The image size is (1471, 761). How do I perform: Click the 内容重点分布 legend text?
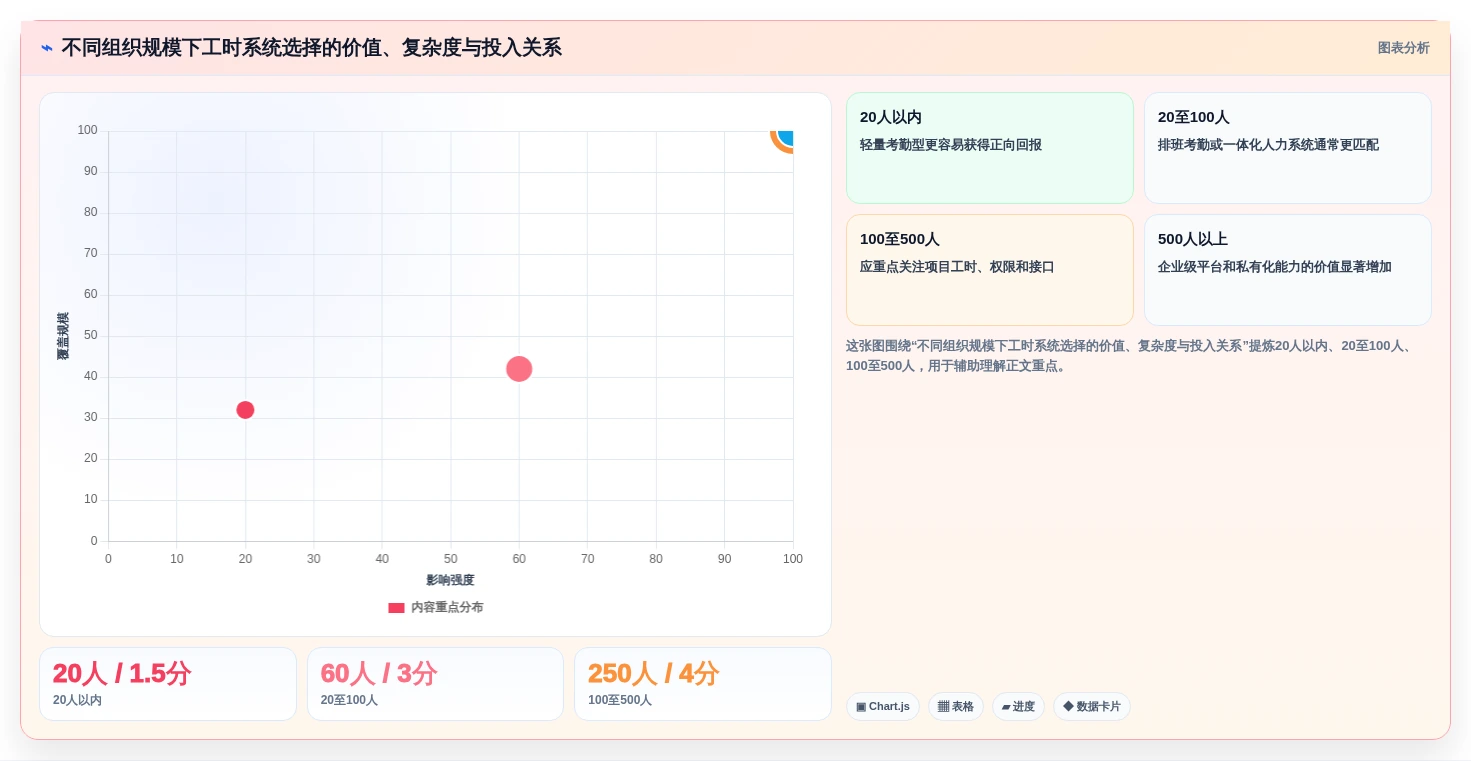(447, 608)
